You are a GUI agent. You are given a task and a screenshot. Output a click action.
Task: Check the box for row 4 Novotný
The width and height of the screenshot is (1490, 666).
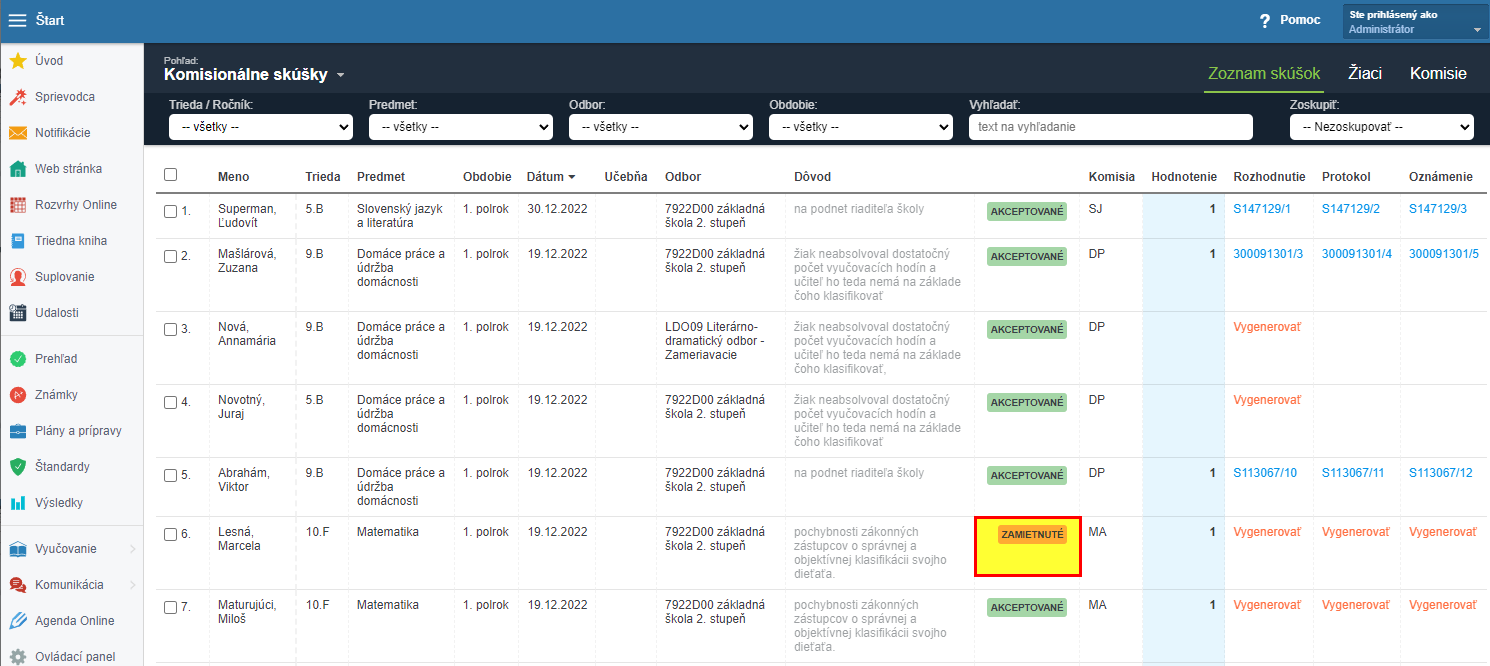coord(170,402)
